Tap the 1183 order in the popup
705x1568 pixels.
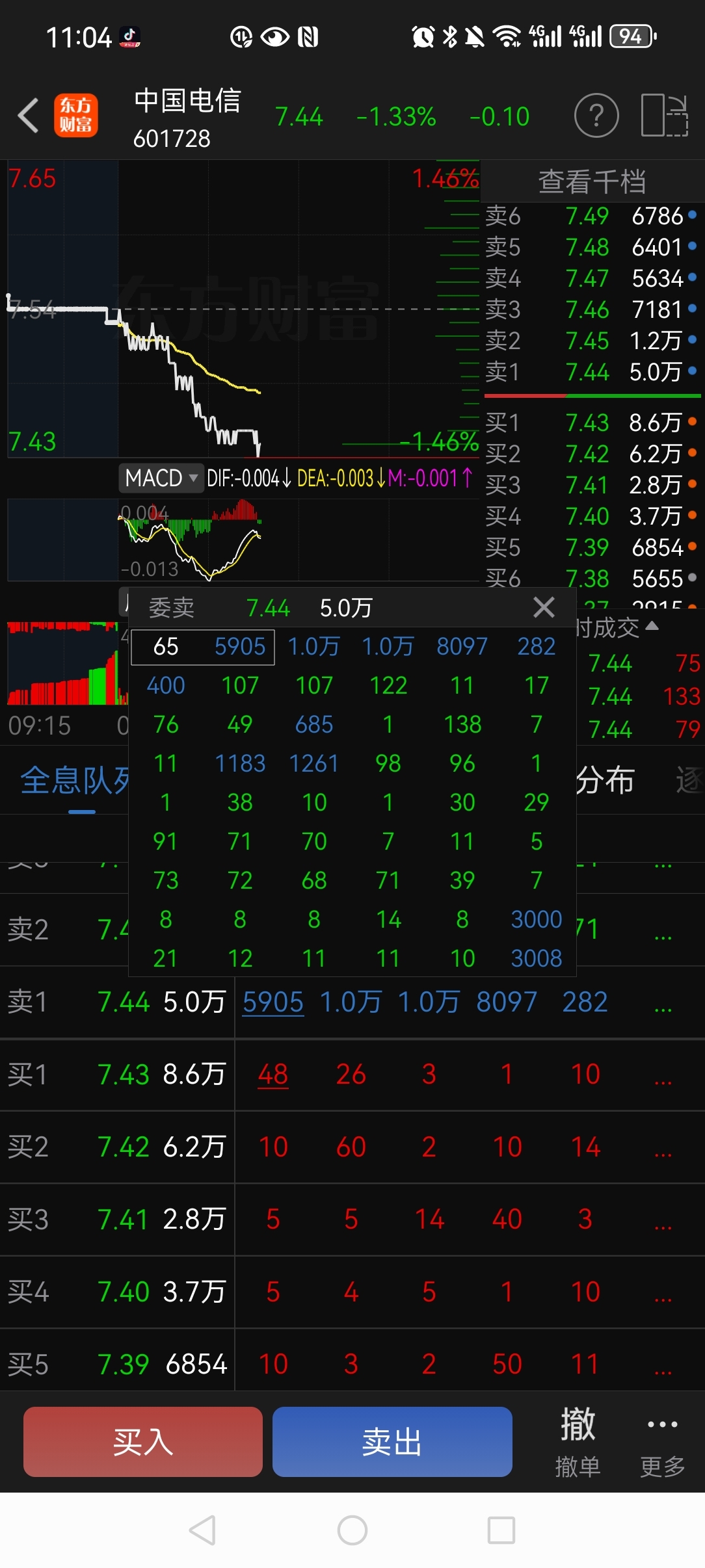[x=240, y=763]
